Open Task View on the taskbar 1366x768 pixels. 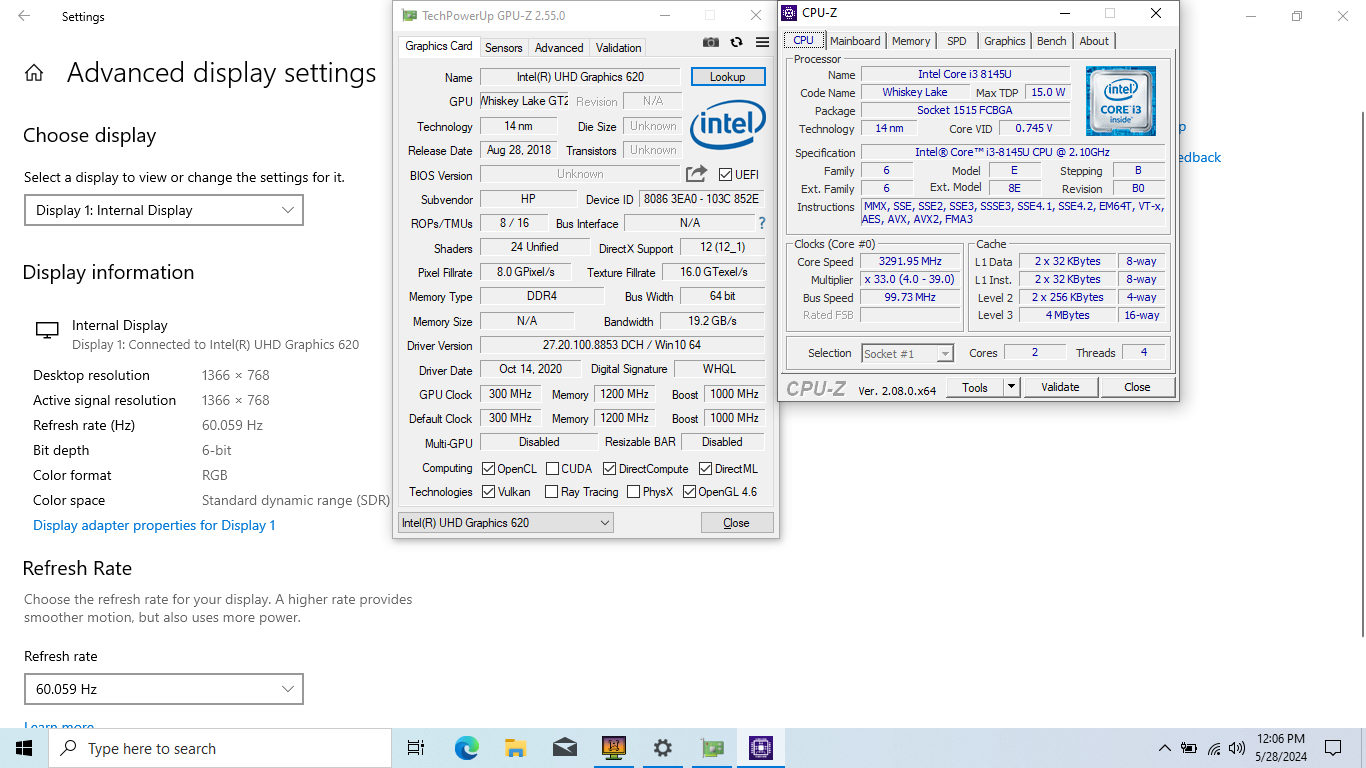[x=416, y=748]
